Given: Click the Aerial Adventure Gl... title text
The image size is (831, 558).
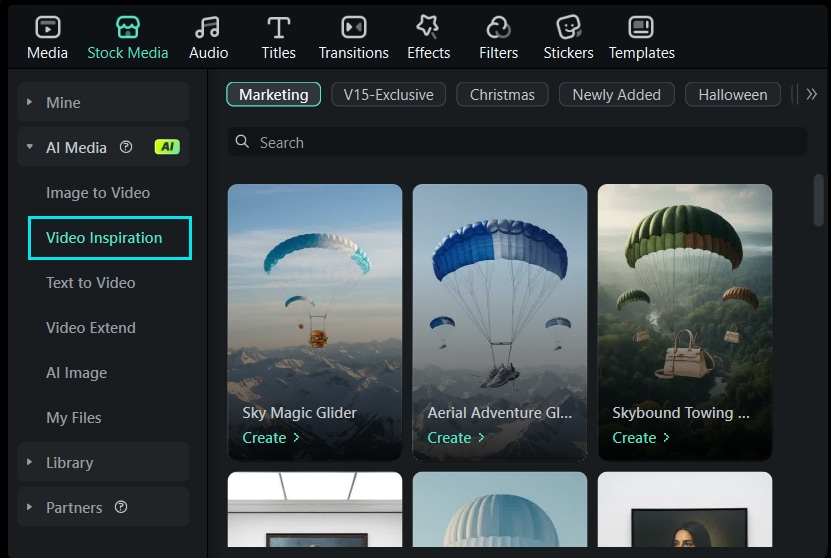Looking at the screenshot, I should [500, 412].
